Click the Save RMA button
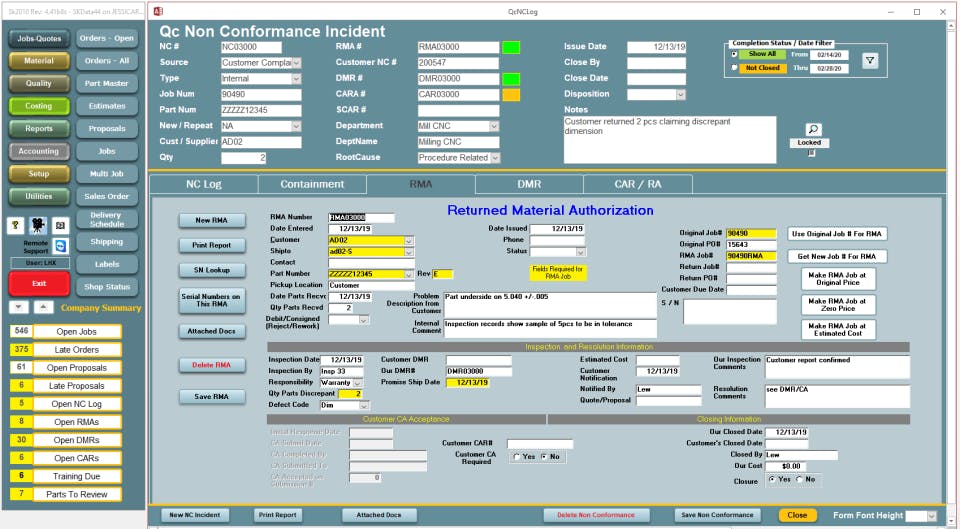 (x=212, y=397)
